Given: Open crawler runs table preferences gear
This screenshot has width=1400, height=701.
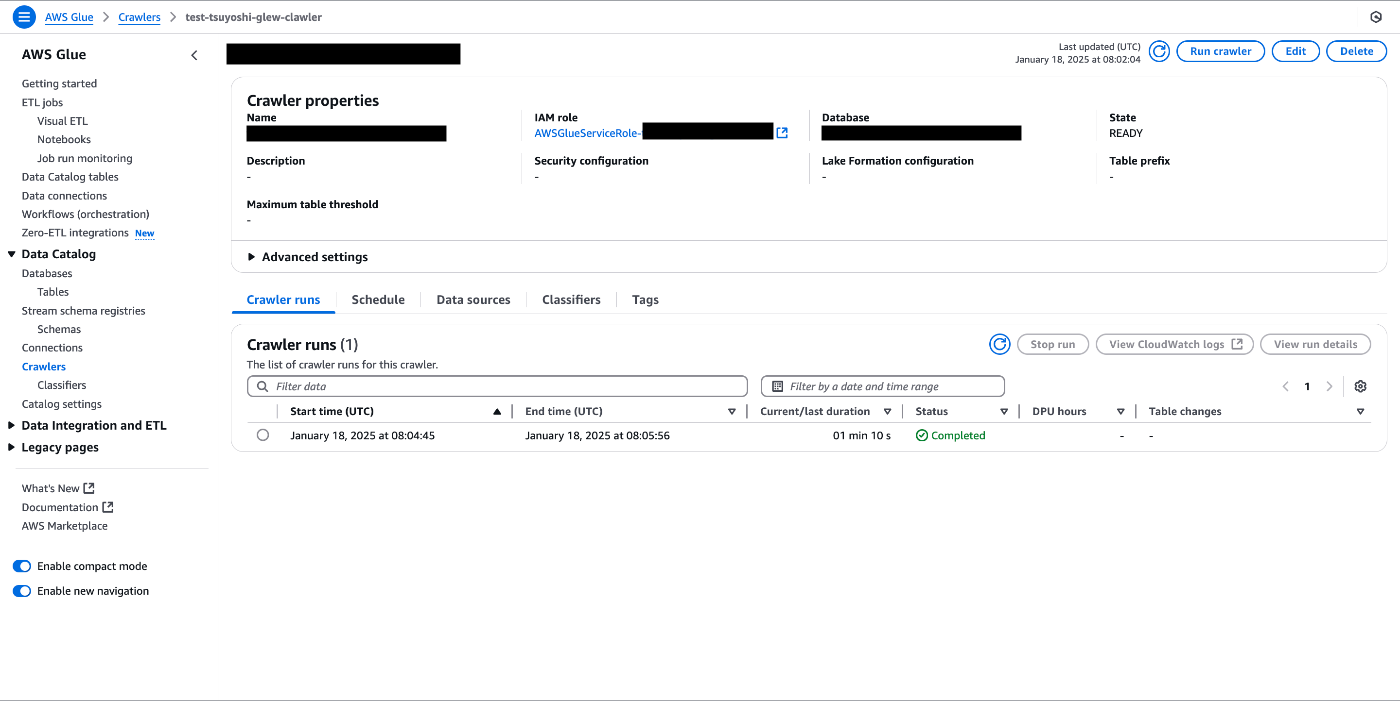Looking at the screenshot, I should coord(1360,386).
